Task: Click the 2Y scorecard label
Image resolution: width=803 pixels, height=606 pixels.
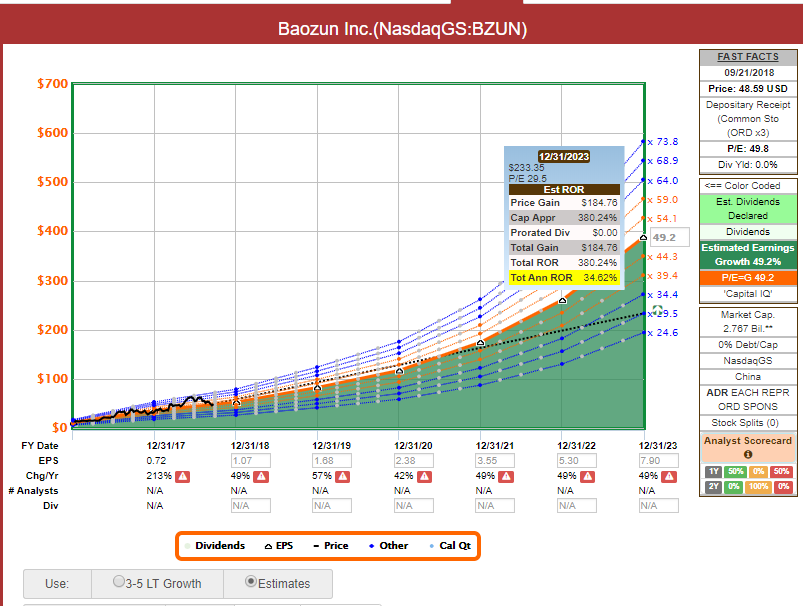Action: [713, 486]
